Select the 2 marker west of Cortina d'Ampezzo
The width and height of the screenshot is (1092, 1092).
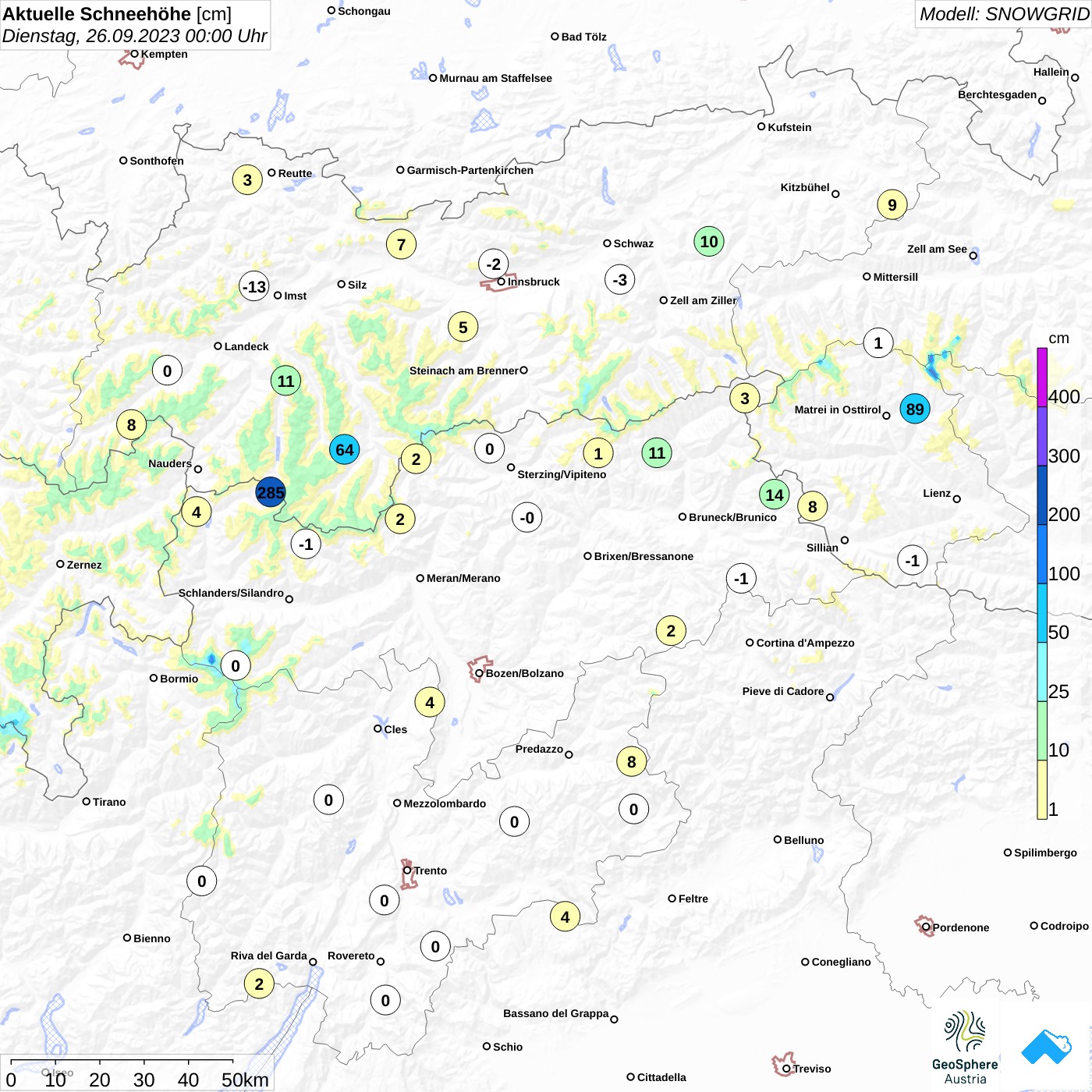pos(671,630)
